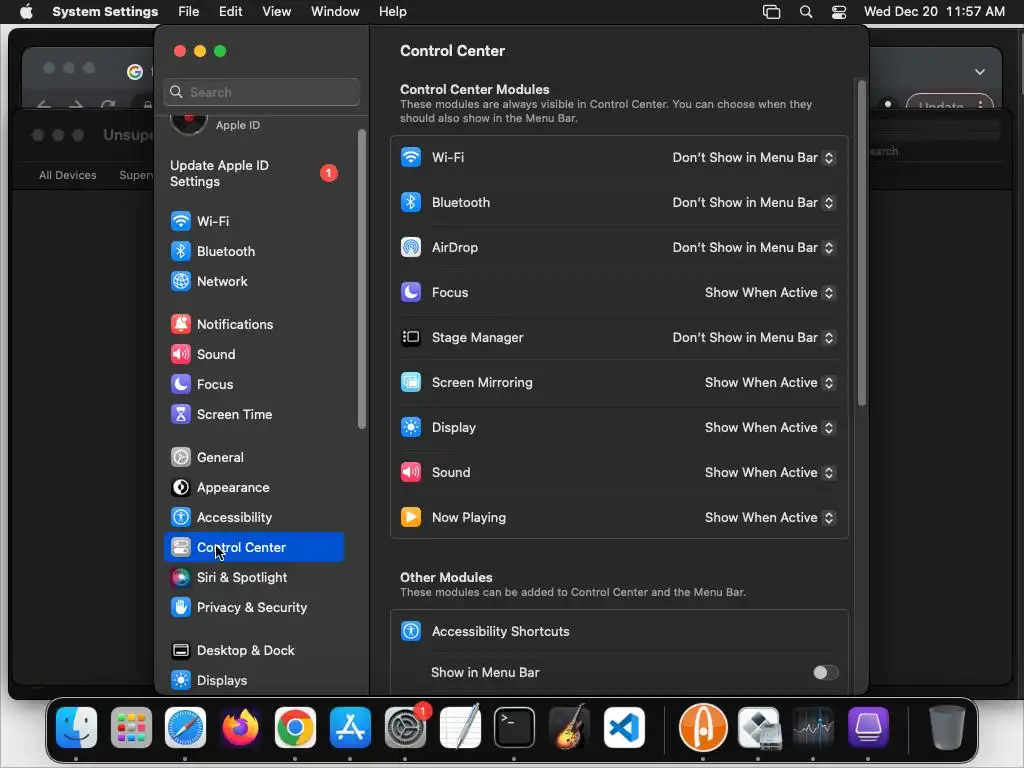Open Bluetooth in the sidebar

(x=253, y=251)
